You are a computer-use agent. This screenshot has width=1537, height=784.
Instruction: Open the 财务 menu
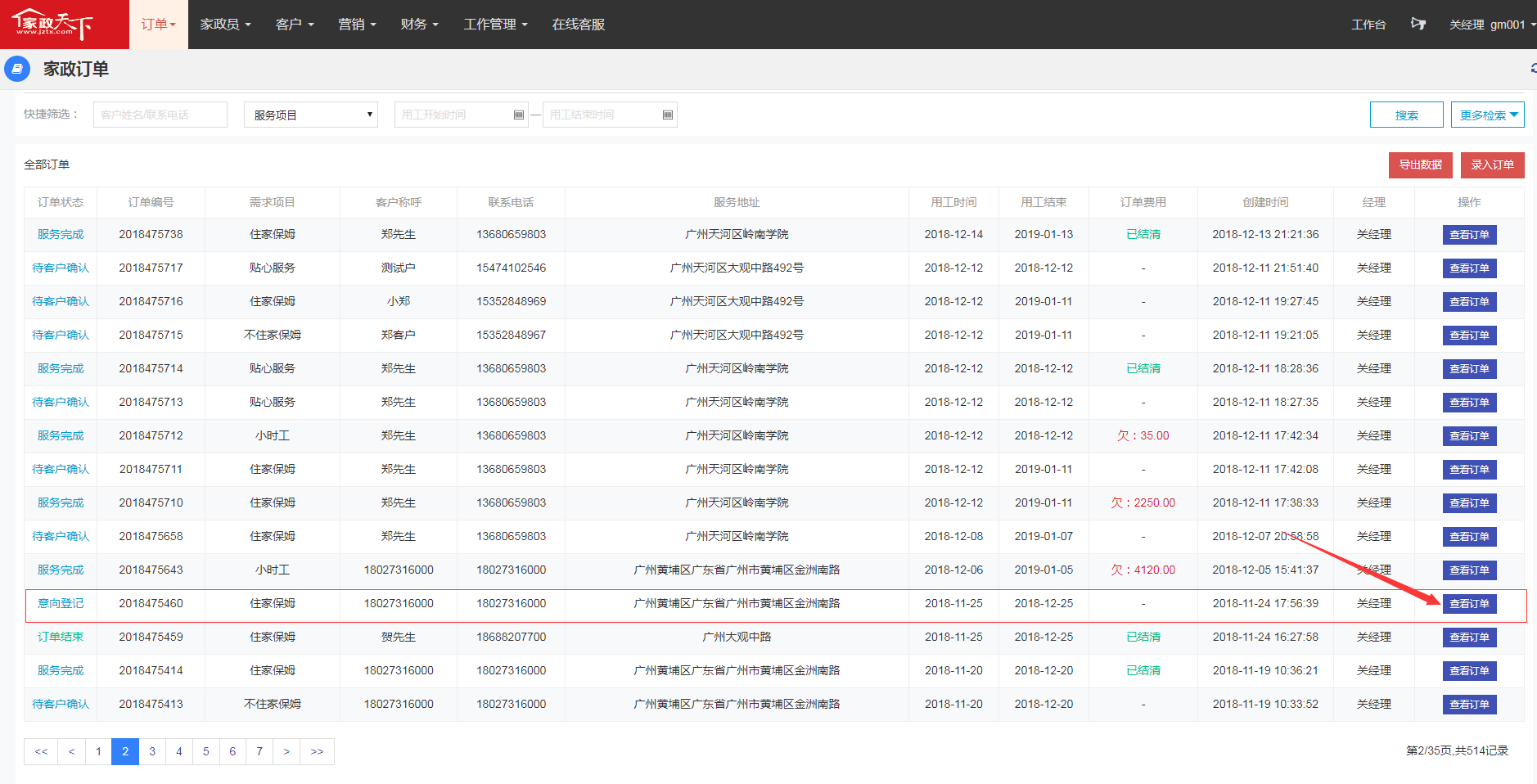point(419,25)
